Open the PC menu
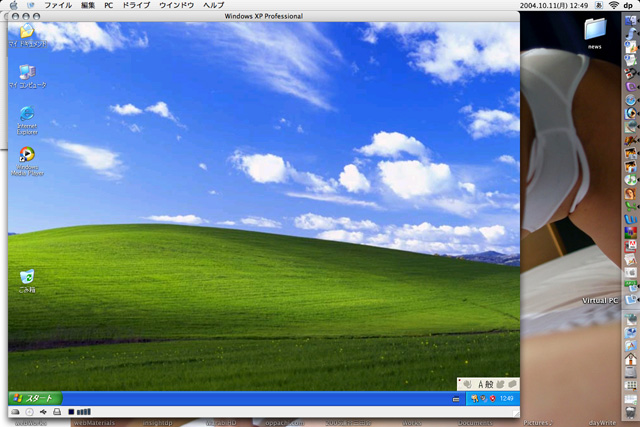The width and height of the screenshot is (640, 427). [x=108, y=5]
